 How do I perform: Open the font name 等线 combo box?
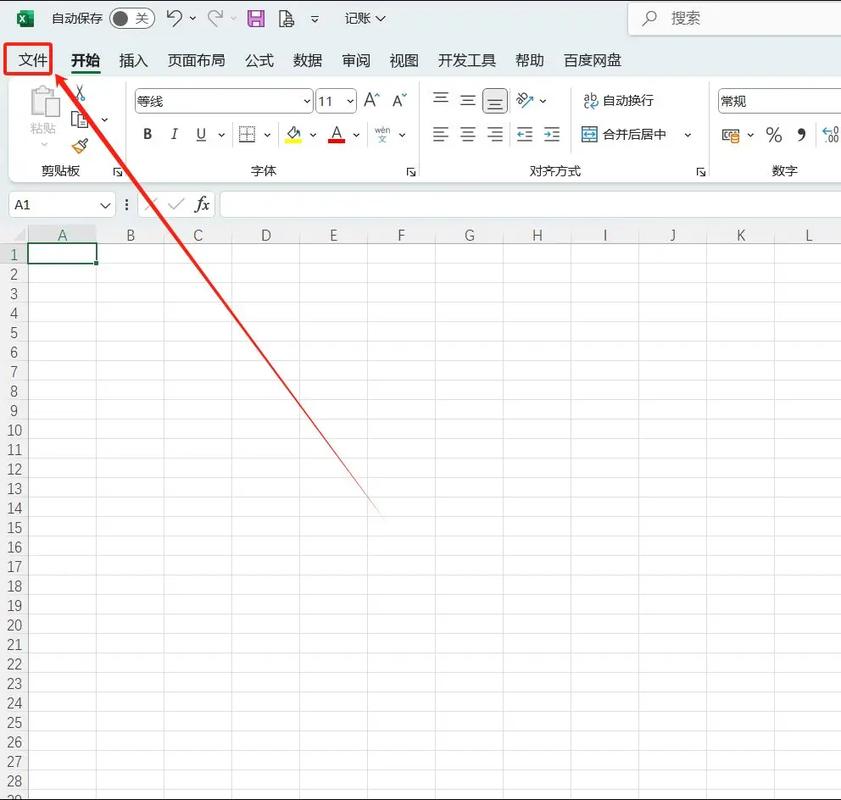coord(224,101)
